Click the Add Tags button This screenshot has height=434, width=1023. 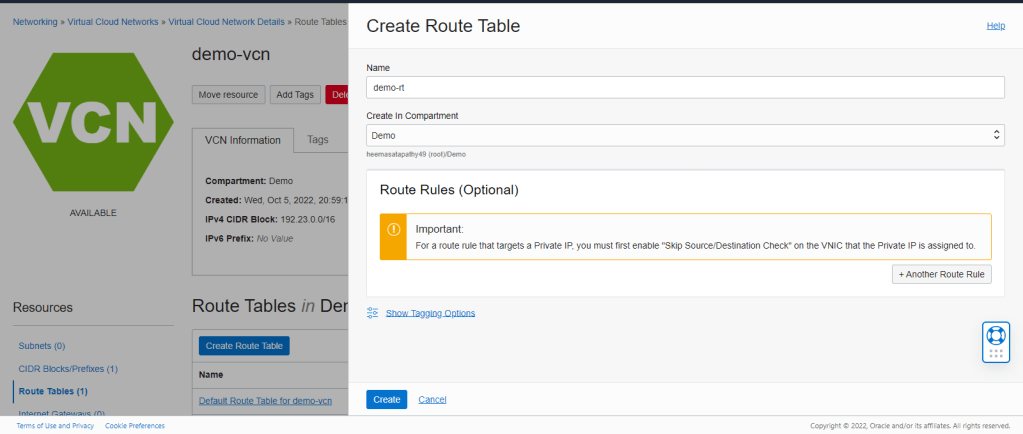(295, 95)
